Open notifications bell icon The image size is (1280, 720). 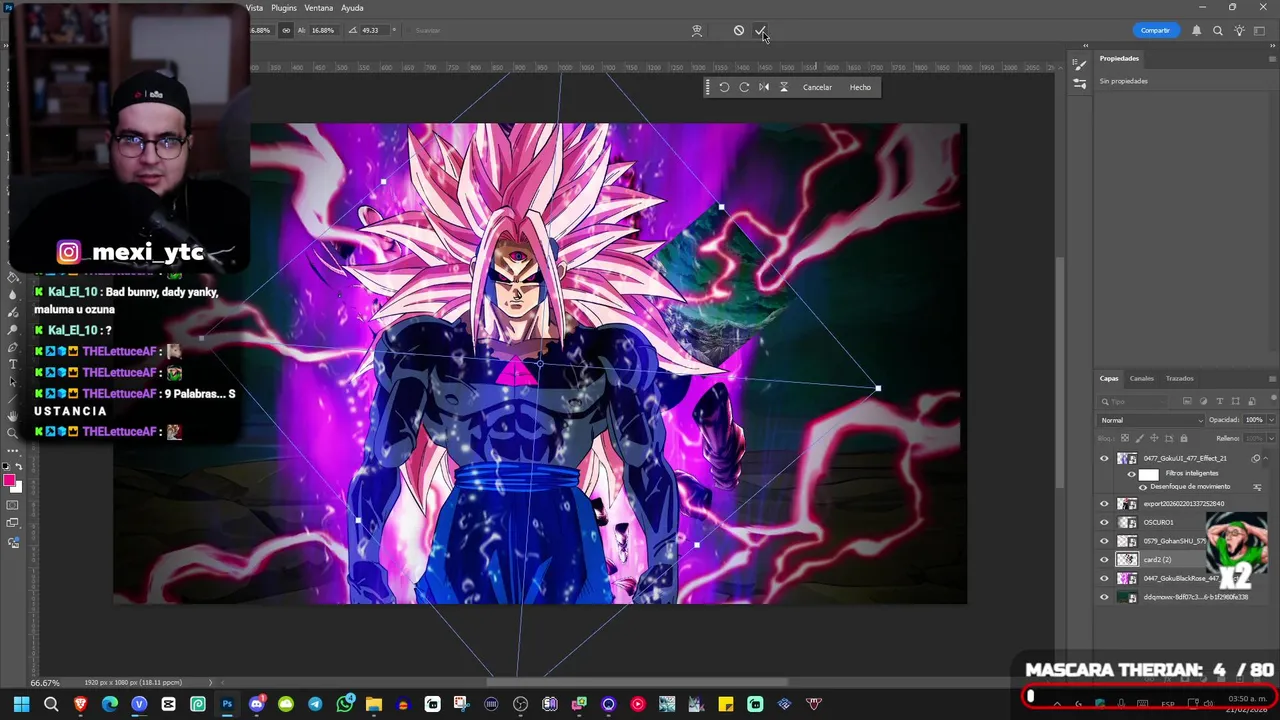[x=1196, y=31]
